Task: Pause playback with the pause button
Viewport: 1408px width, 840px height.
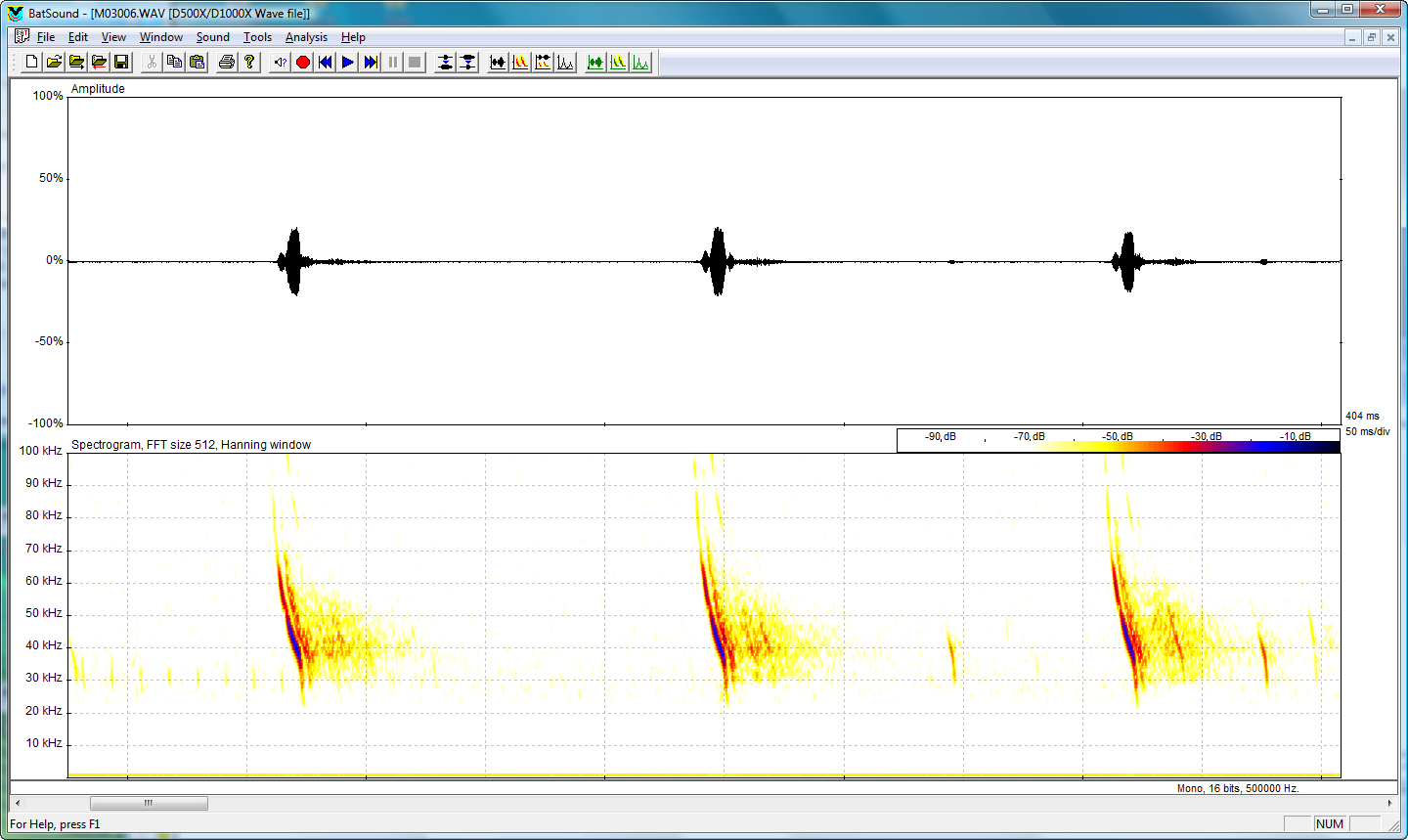Action: (392, 62)
